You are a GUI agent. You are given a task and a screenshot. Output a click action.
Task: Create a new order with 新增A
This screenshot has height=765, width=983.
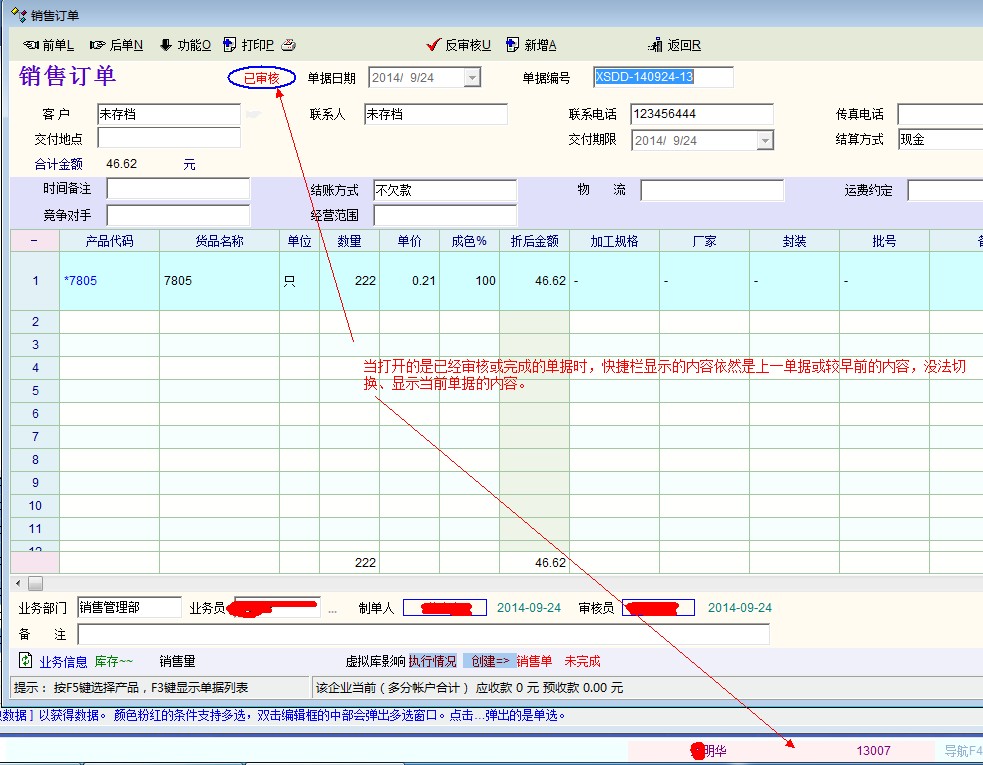tap(531, 45)
